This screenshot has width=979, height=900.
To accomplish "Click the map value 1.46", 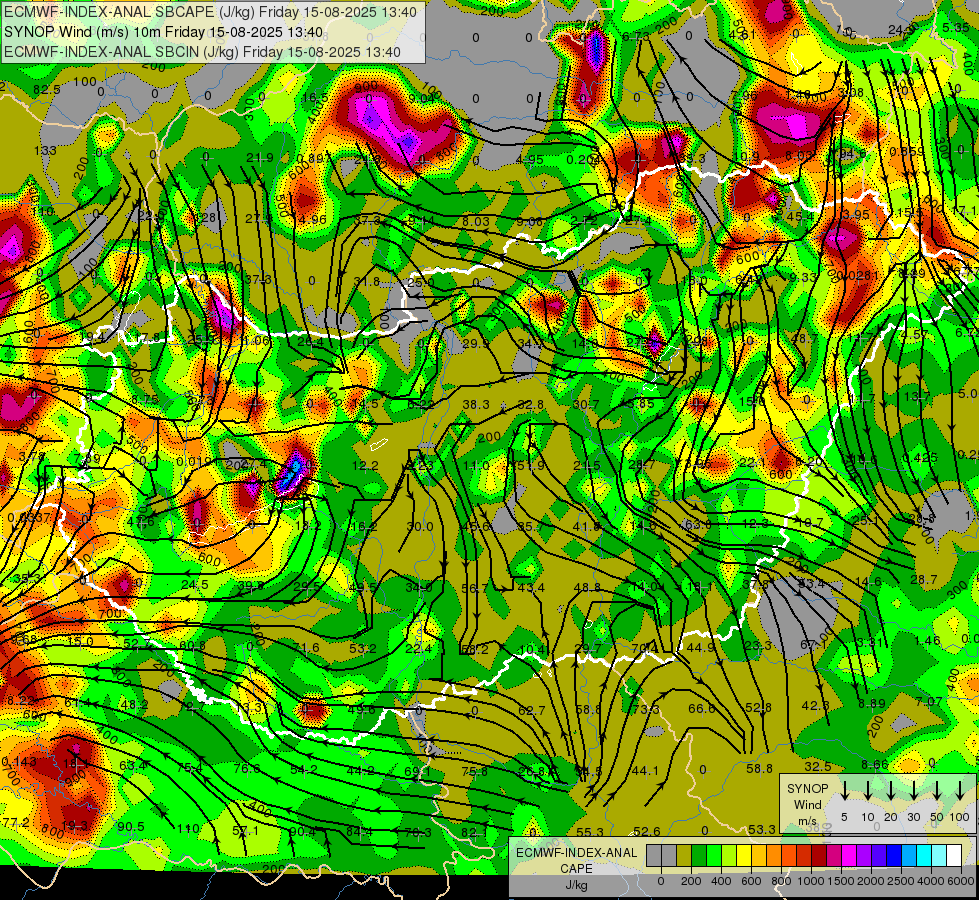I will coord(927,640).
